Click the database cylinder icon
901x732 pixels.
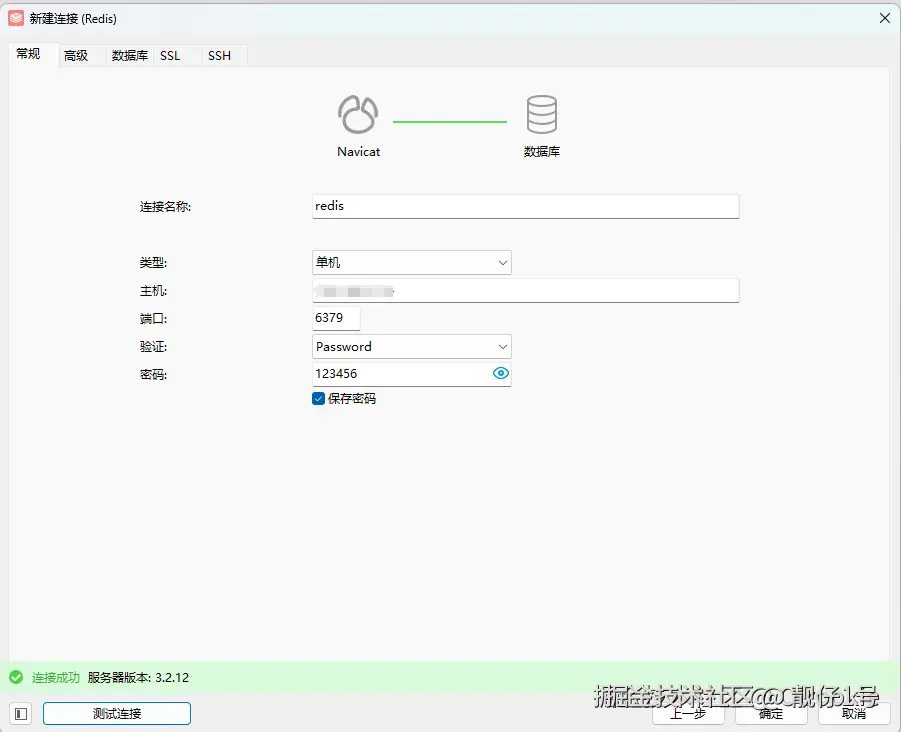tap(541, 114)
